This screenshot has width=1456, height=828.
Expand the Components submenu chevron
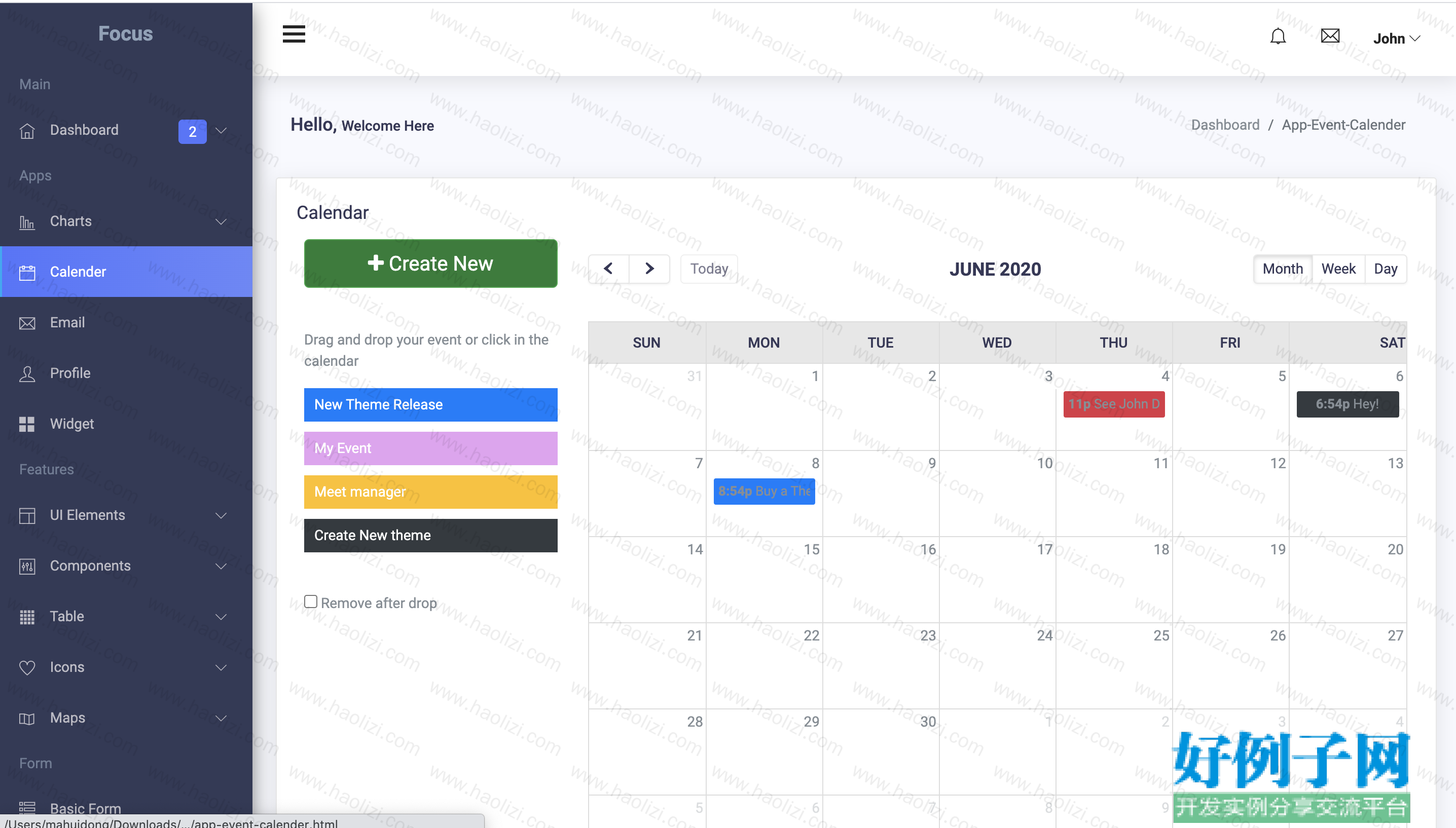[x=221, y=566]
